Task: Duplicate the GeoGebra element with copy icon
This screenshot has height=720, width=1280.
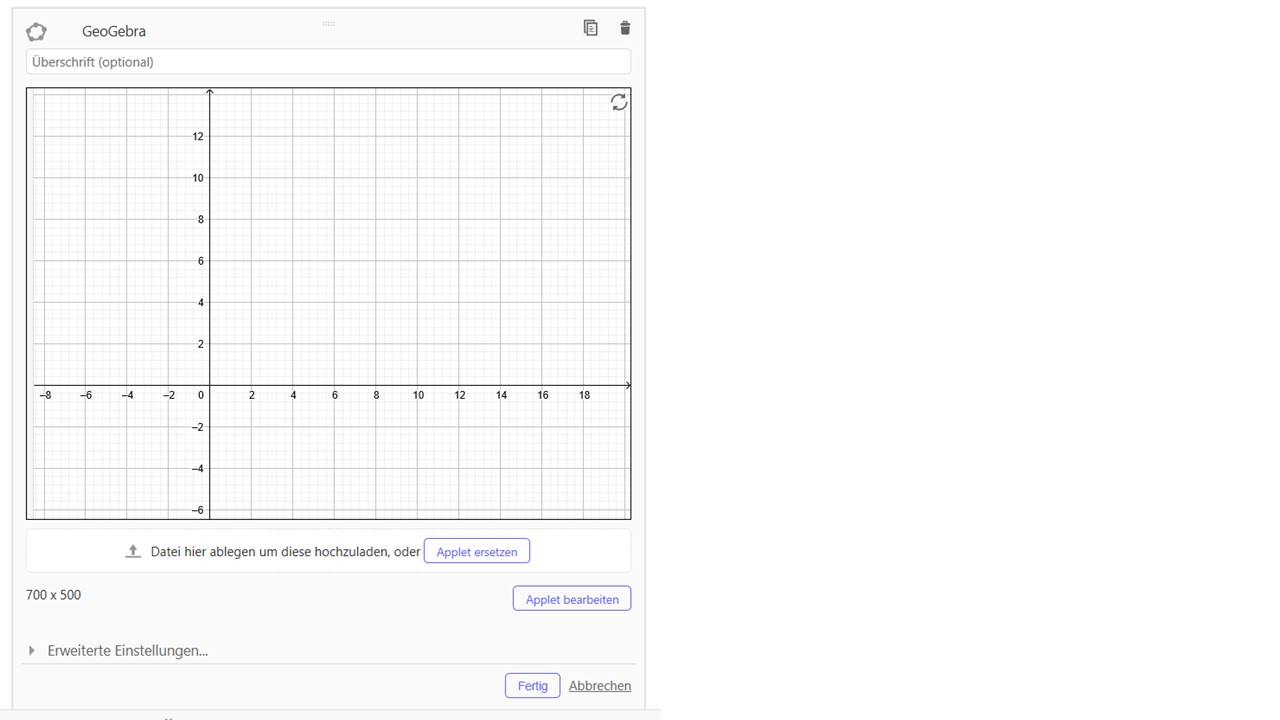Action: pos(591,28)
